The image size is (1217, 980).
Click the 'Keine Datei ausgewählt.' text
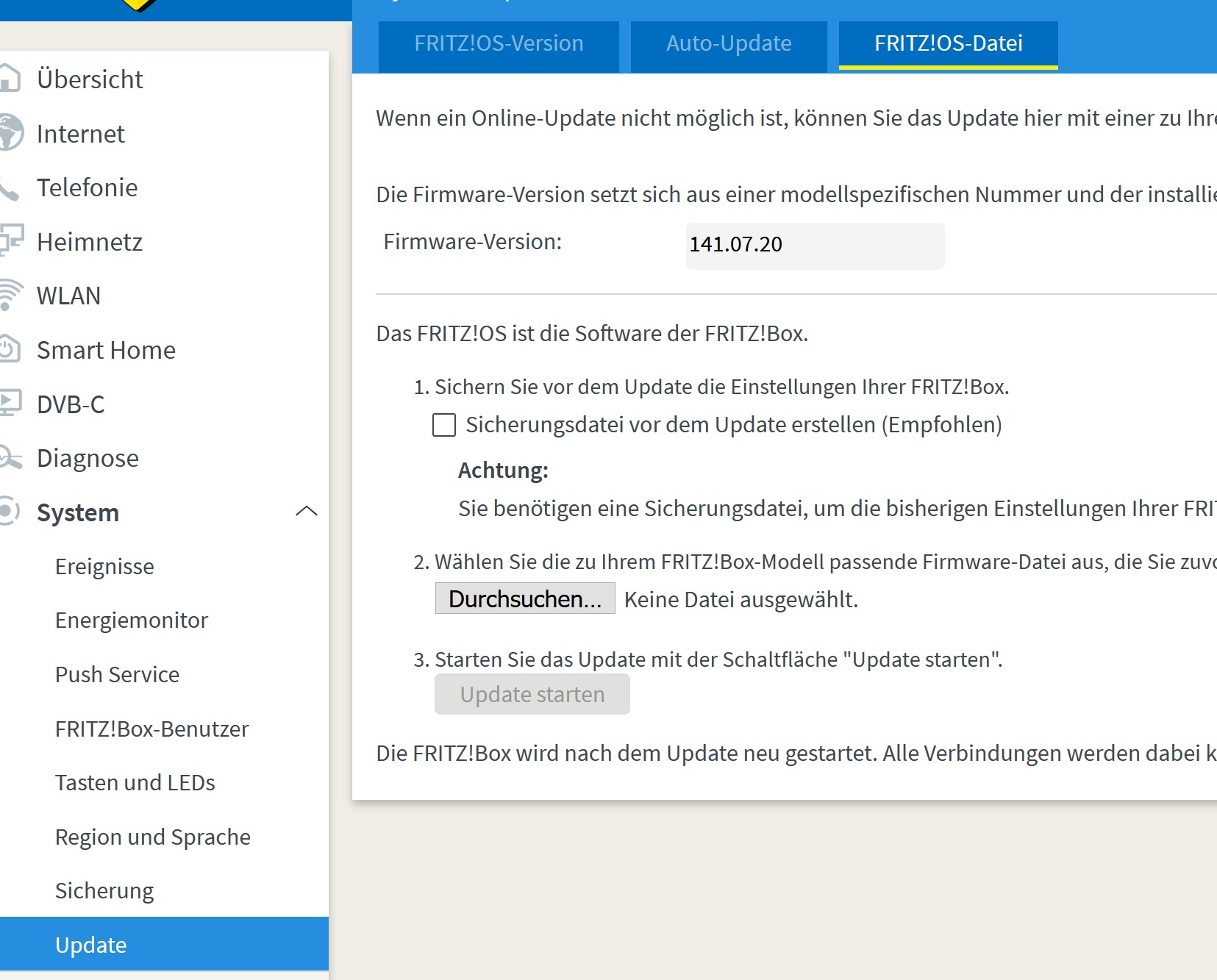click(741, 600)
